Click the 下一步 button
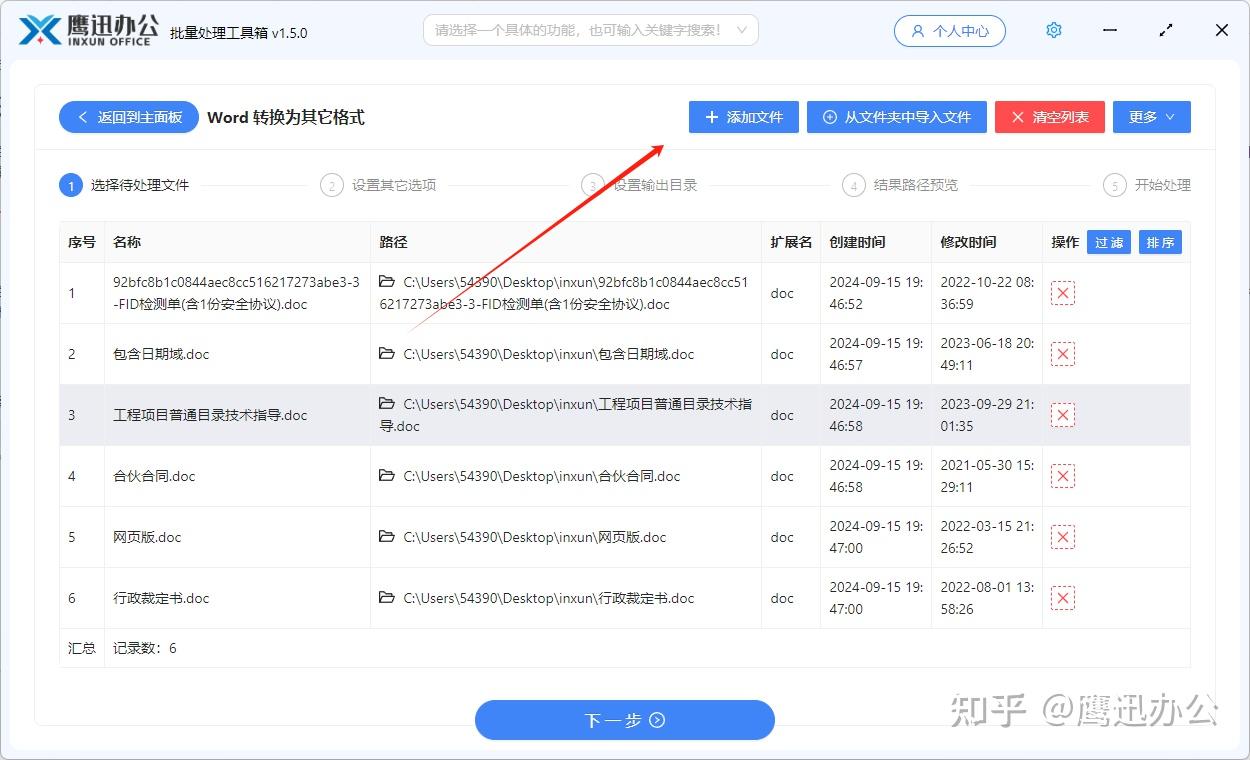 (x=624, y=719)
